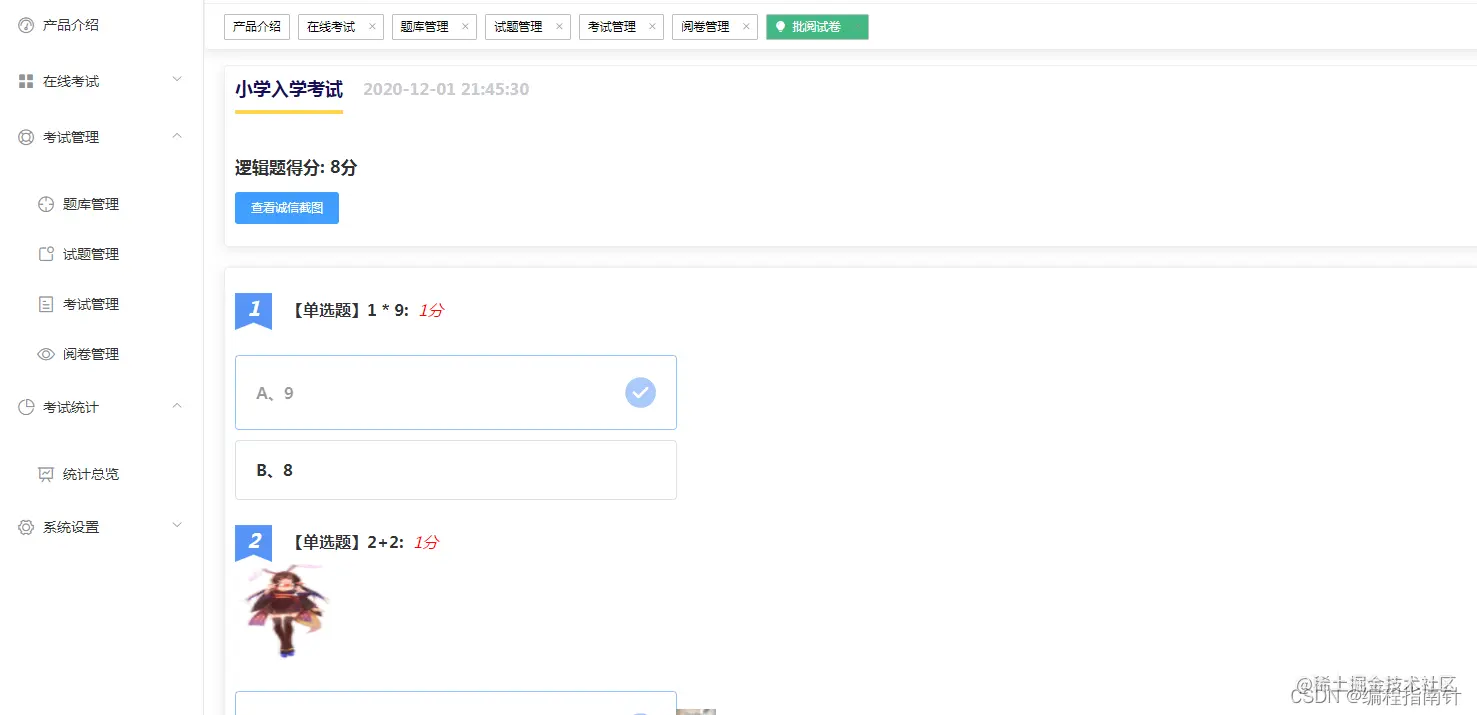
Task: Click the 产品介绍 sidebar icon
Action: tap(26, 25)
